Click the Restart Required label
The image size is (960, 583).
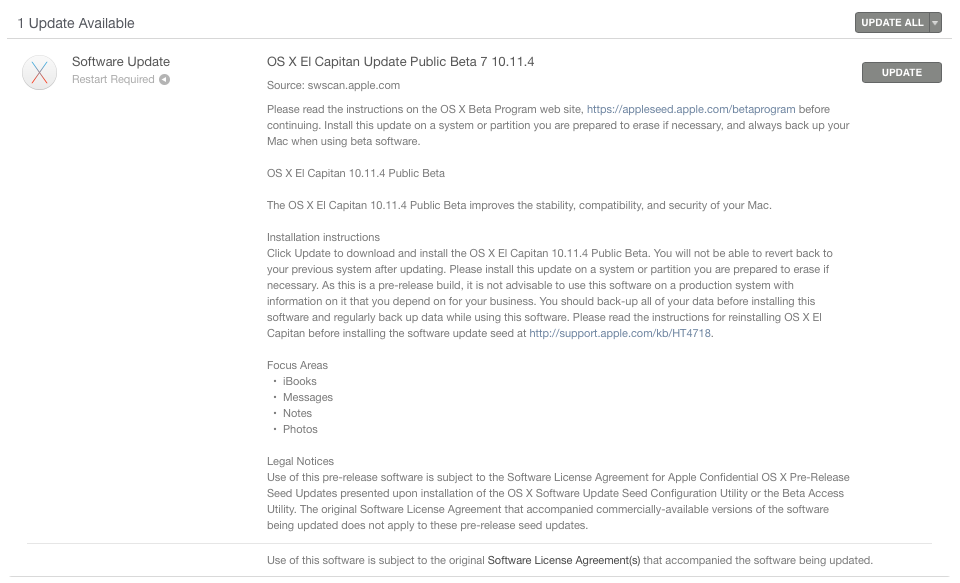tap(113, 80)
